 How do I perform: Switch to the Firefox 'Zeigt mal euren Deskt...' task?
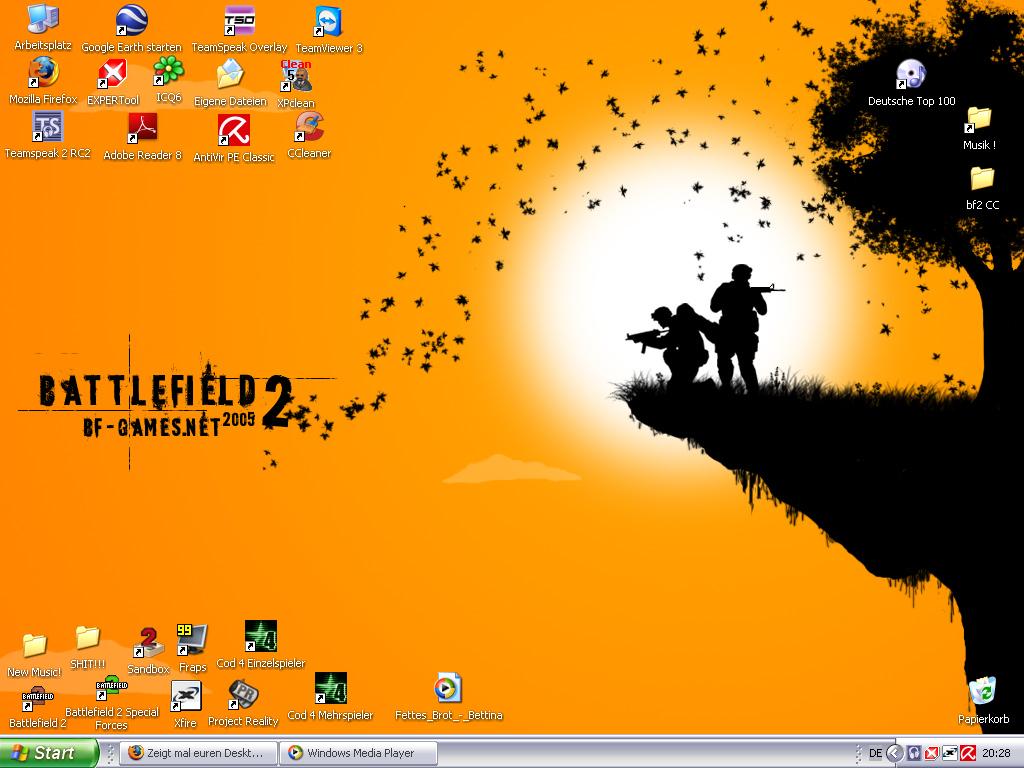[199, 753]
